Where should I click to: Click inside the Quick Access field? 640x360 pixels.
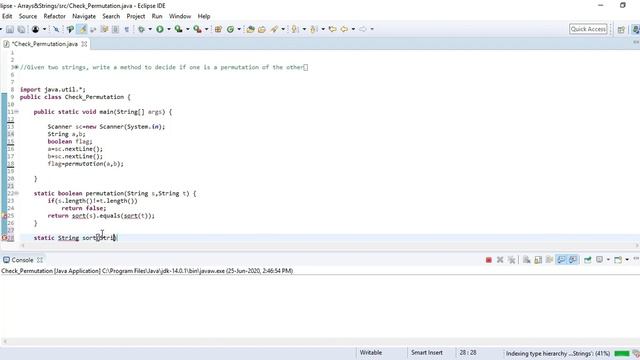(x=588, y=29)
